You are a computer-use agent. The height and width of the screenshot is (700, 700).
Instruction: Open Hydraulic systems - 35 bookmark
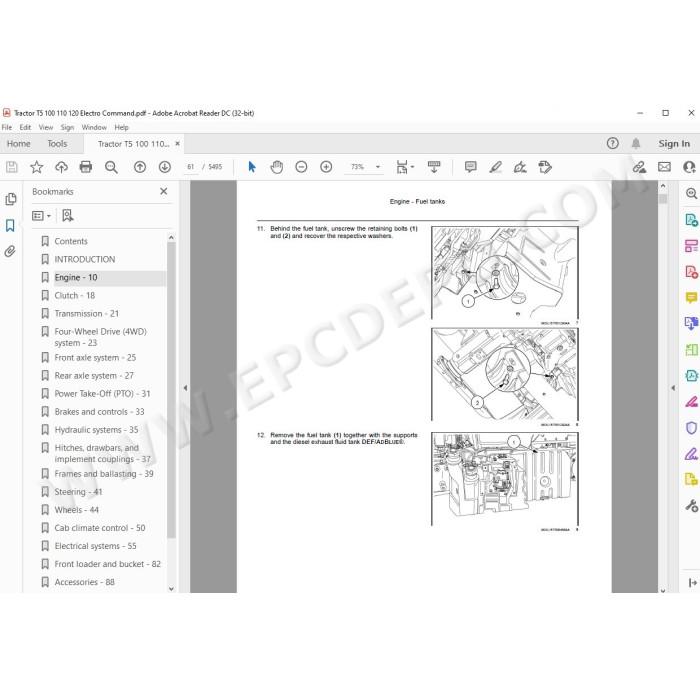point(96,429)
